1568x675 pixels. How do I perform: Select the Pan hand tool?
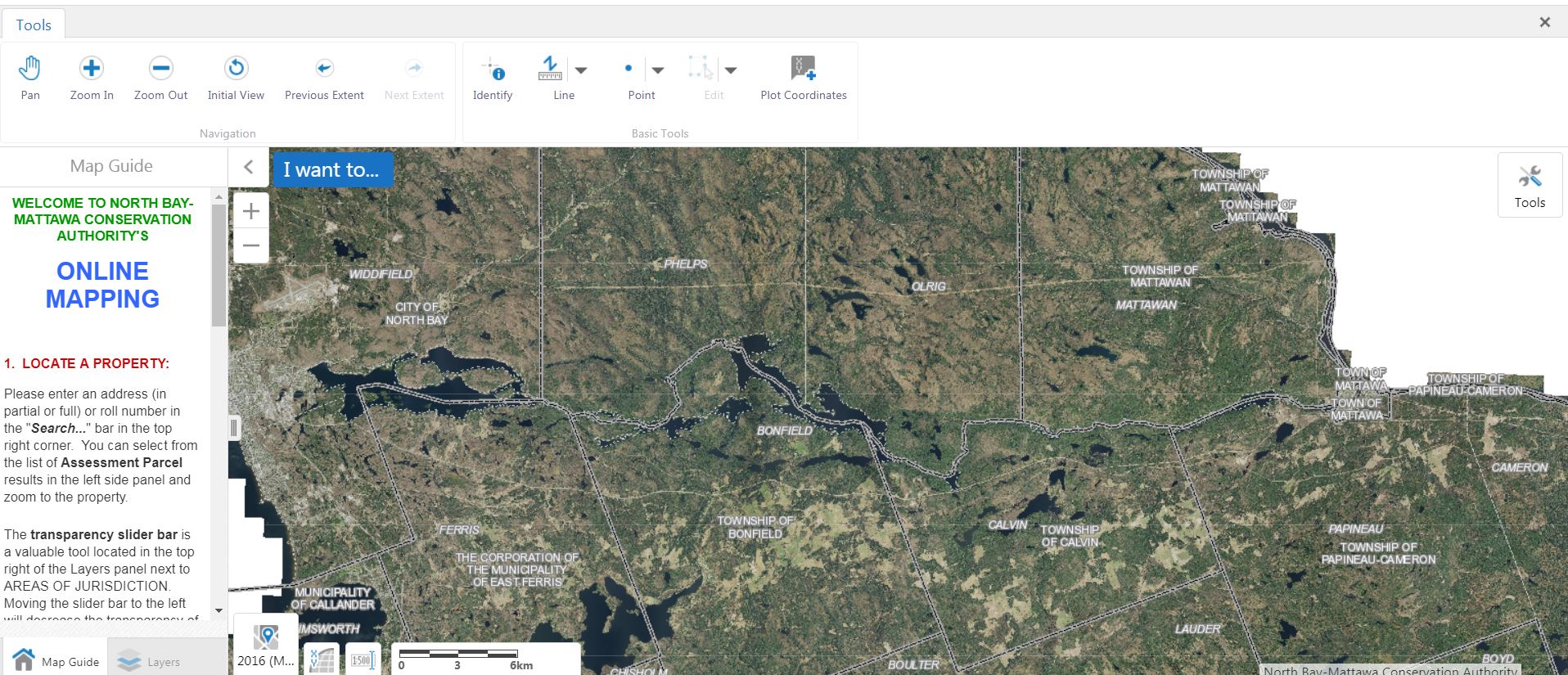30,78
